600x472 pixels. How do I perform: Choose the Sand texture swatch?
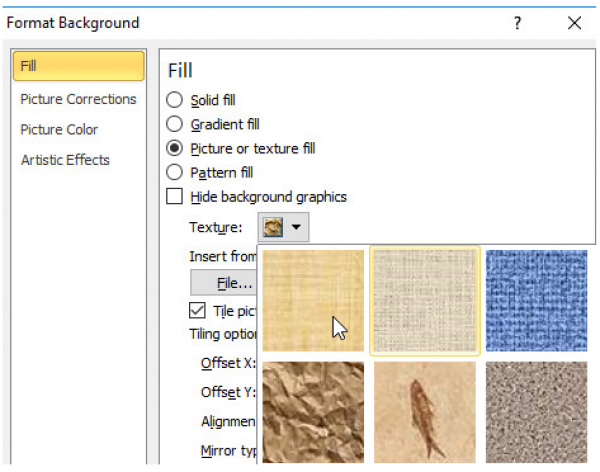(x=536, y=412)
